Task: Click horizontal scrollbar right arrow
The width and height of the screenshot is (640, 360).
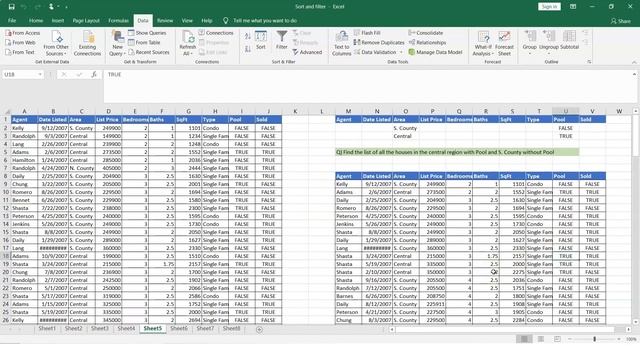Action: tap(628, 329)
